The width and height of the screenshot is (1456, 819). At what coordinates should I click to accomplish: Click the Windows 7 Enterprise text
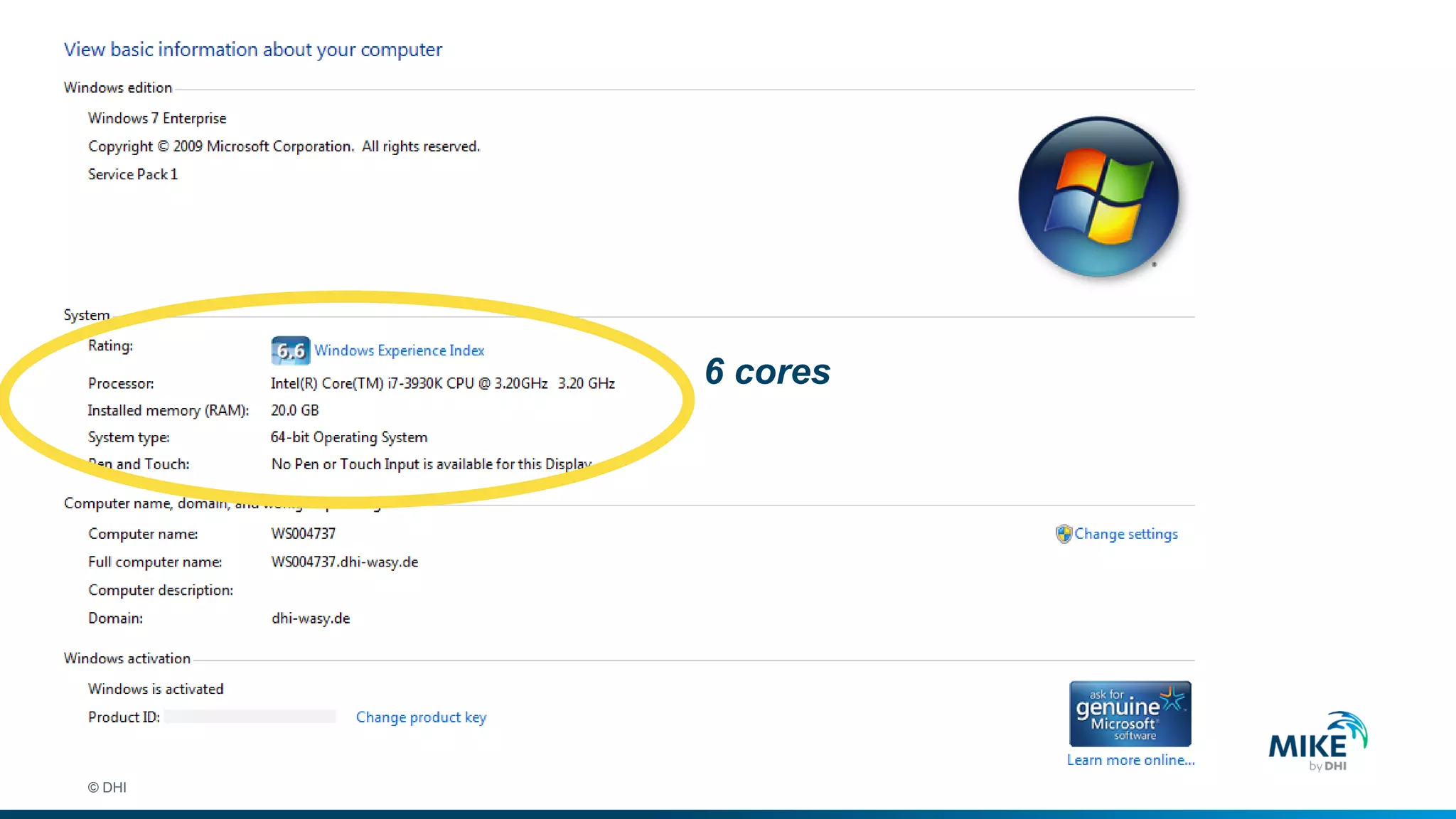coord(157,118)
